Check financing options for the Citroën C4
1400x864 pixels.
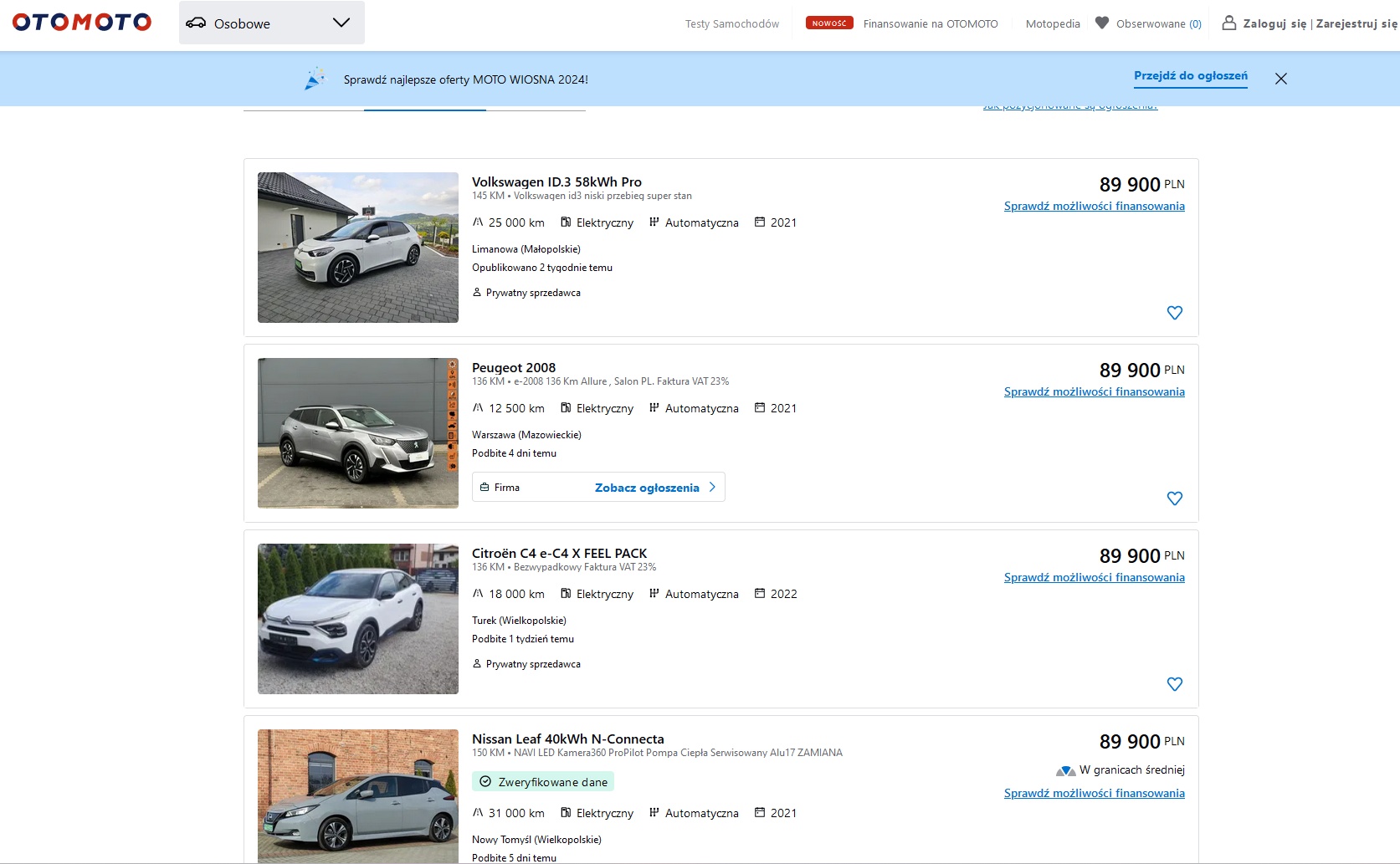point(1095,577)
